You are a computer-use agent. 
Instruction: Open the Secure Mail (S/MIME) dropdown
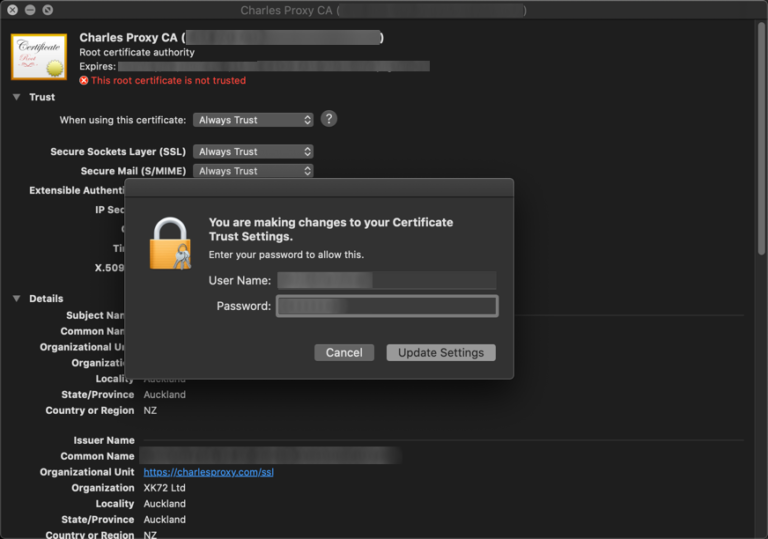(253, 171)
